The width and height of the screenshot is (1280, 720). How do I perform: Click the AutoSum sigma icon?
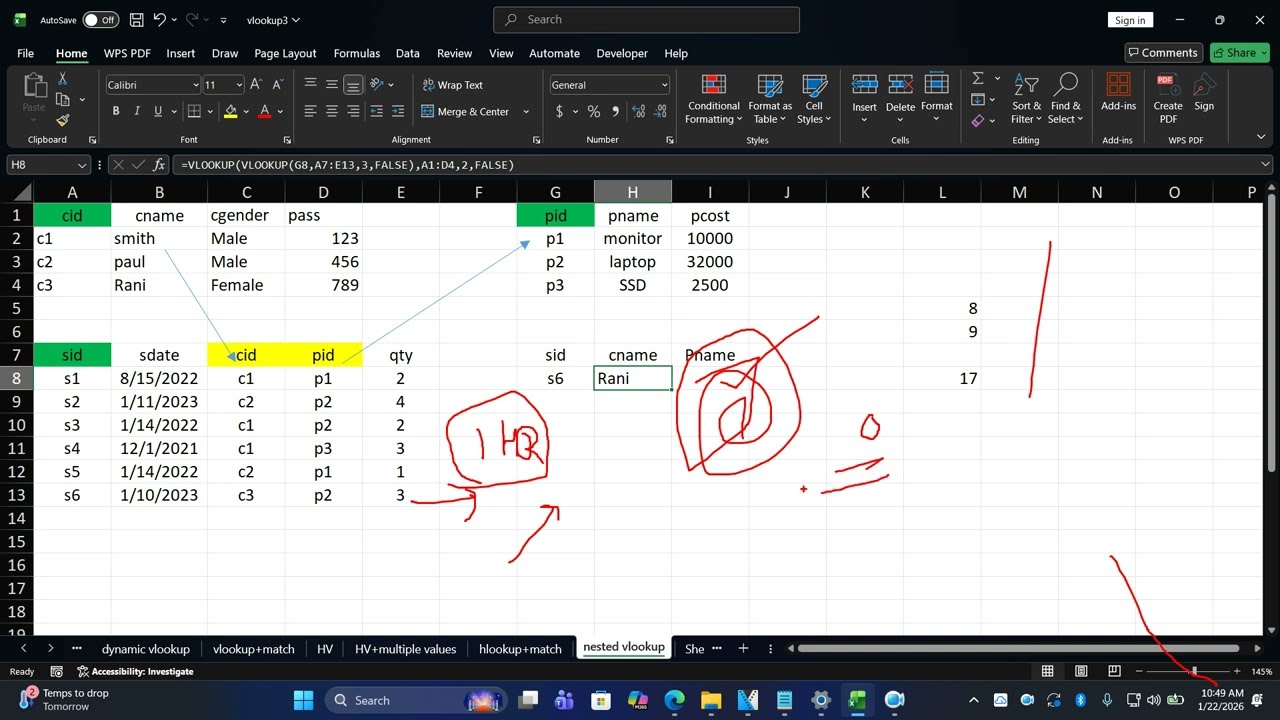click(x=978, y=79)
